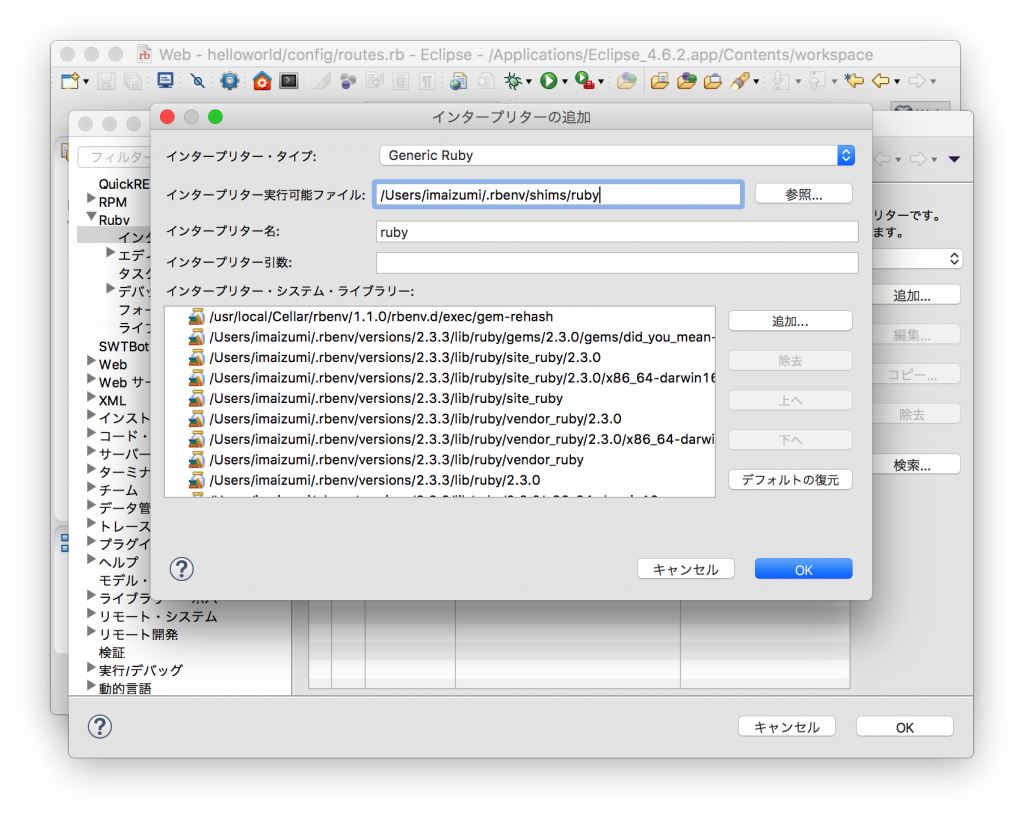Select 実行/デバッグ in the preferences tree
Screen dimensions: 1024x818
[140, 670]
